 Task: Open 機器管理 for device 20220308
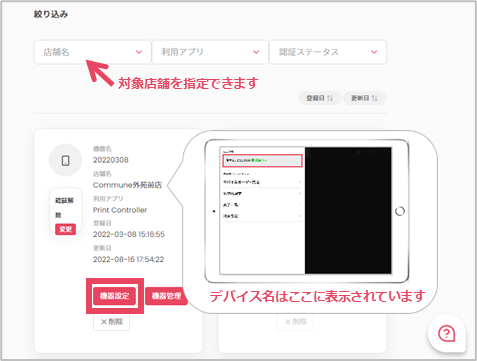(x=166, y=296)
